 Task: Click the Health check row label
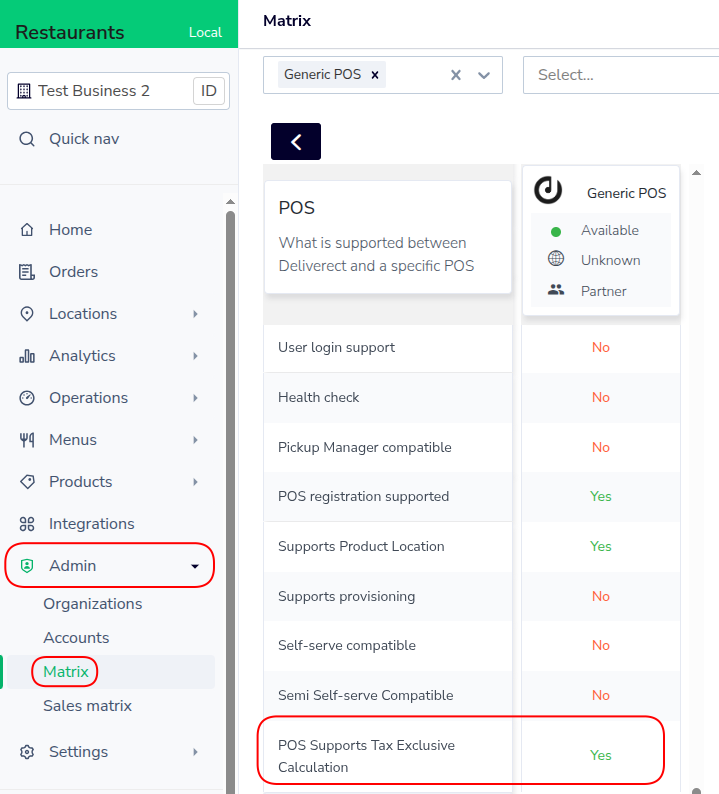[x=318, y=398]
